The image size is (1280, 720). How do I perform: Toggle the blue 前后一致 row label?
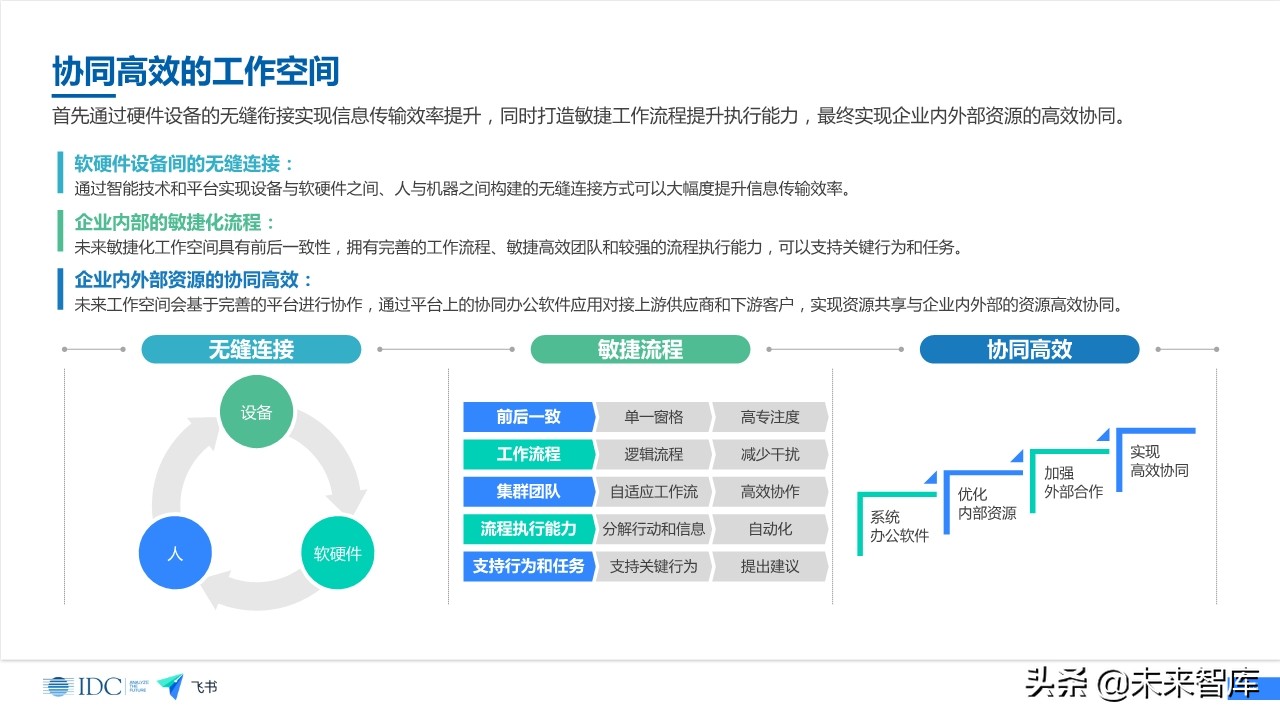click(x=528, y=417)
